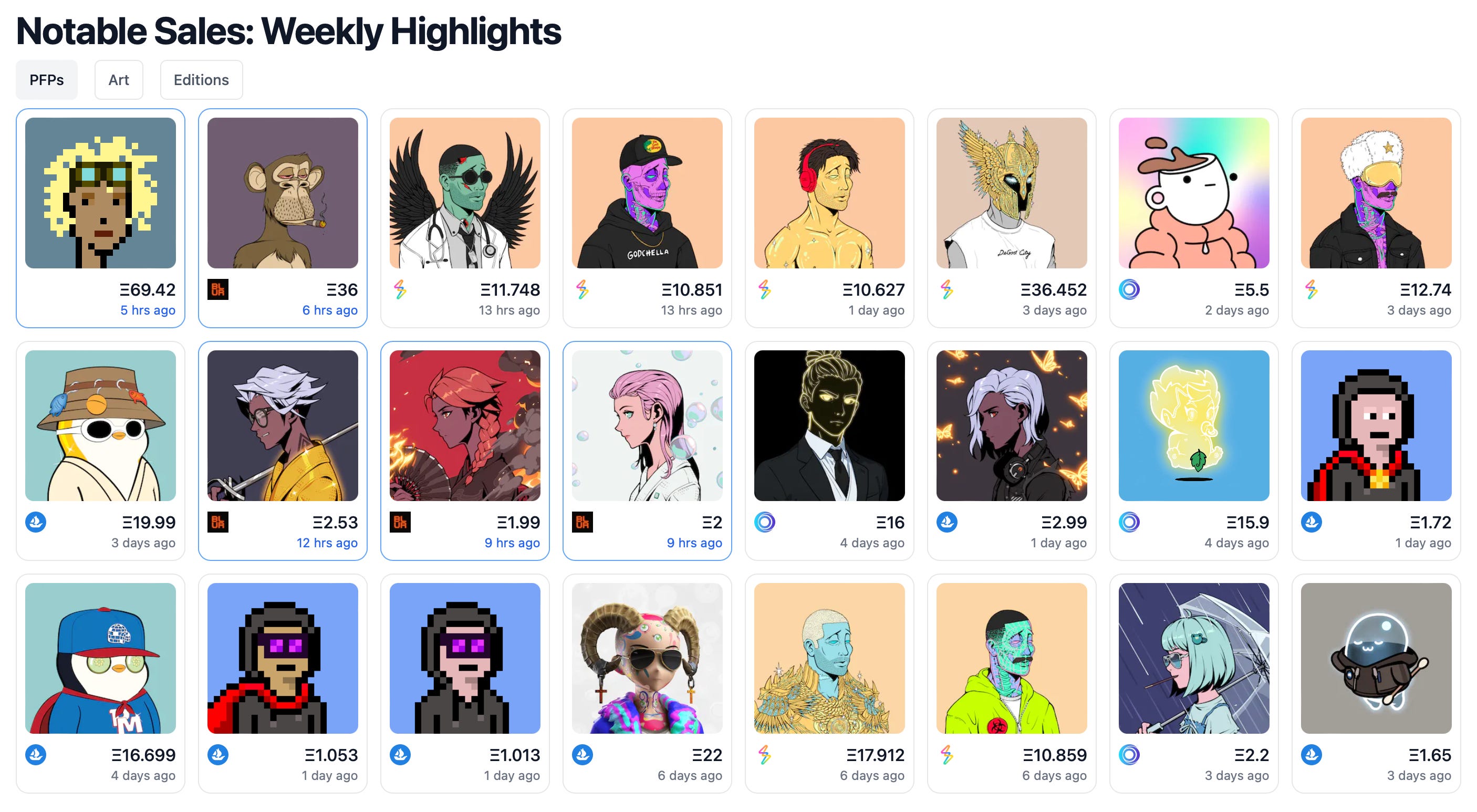Open the CryptoPunk thumbnail priced Ξ69.42
This screenshot has height=812, width=1477.
click(x=100, y=193)
